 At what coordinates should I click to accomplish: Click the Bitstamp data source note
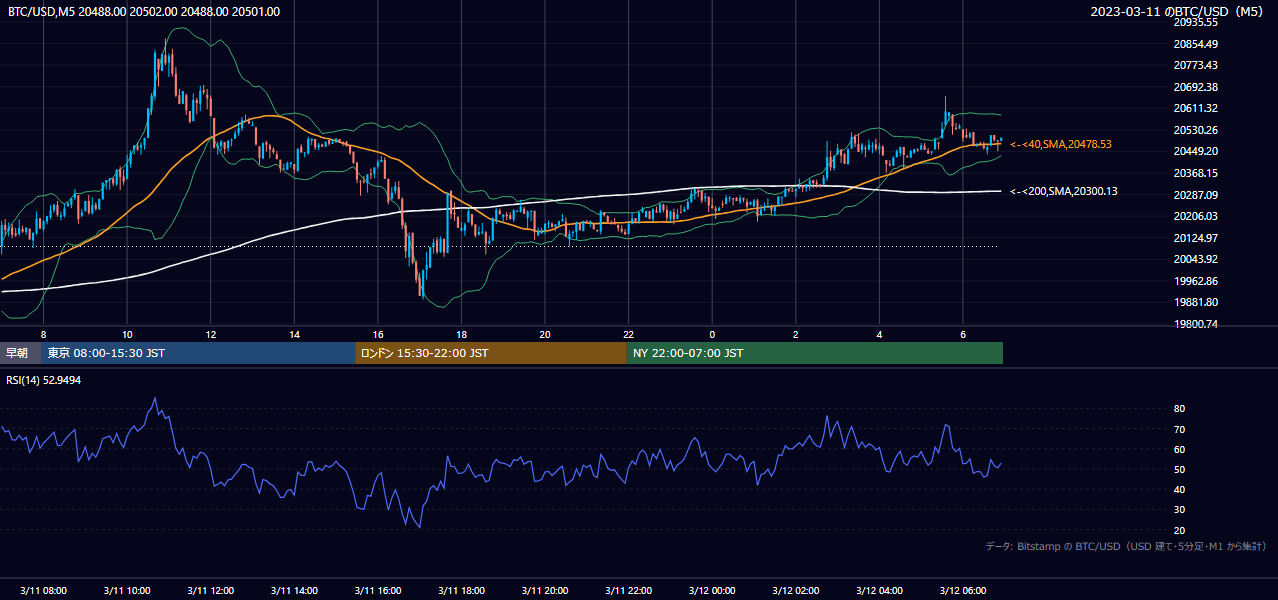[x=1126, y=546]
